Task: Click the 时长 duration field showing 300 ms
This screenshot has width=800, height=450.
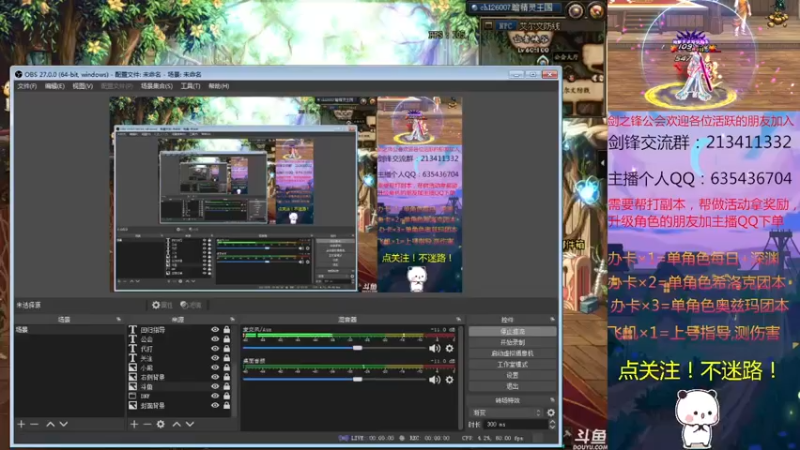Action: (x=515, y=424)
